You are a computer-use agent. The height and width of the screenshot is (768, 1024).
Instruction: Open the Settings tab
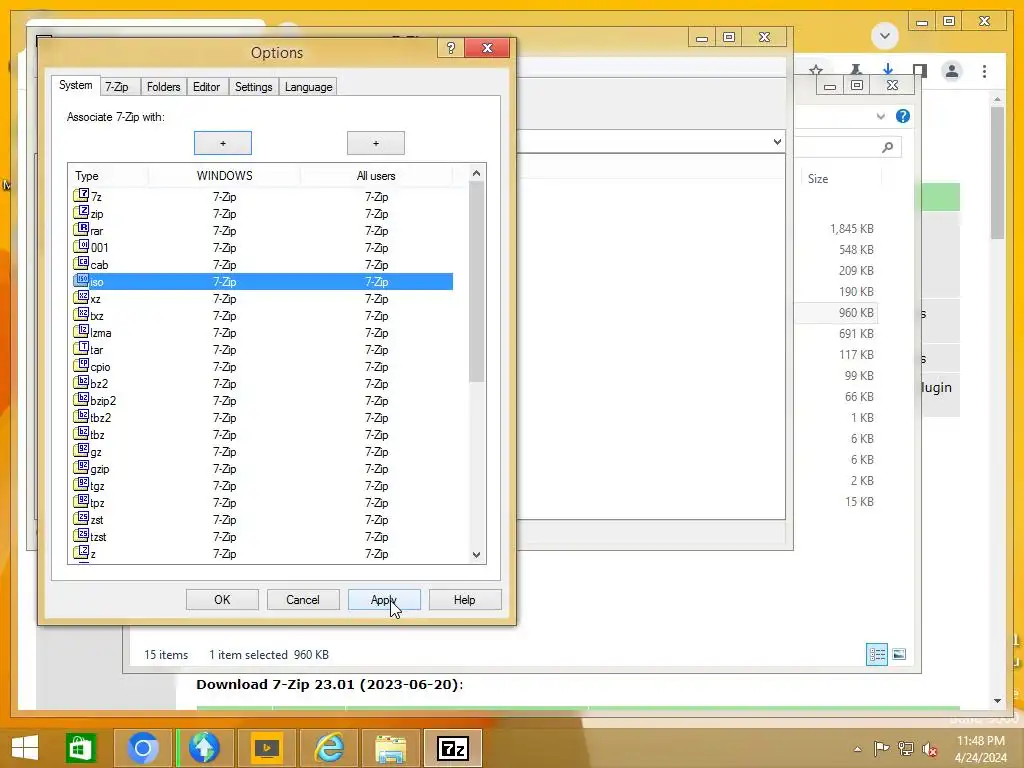[x=253, y=87]
